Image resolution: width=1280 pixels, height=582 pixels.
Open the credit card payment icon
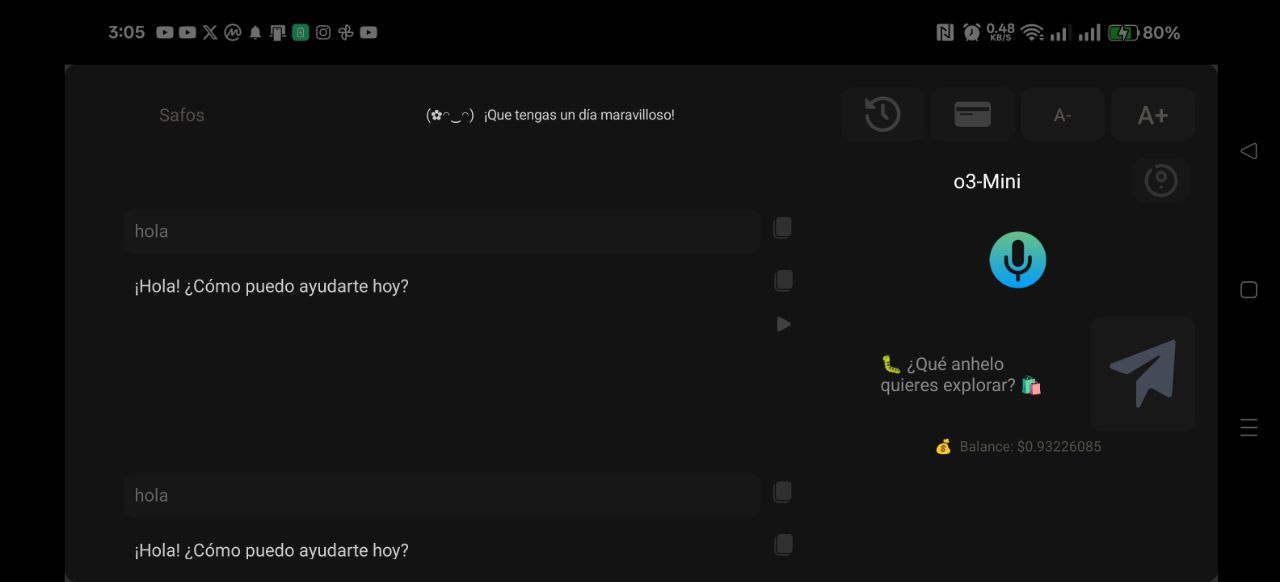(x=972, y=114)
